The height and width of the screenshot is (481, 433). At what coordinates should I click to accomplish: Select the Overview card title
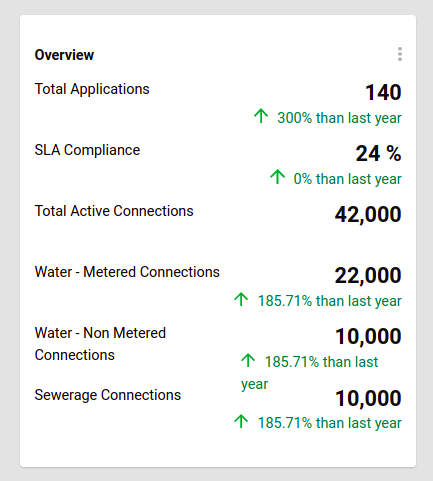click(x=64, y=55)
